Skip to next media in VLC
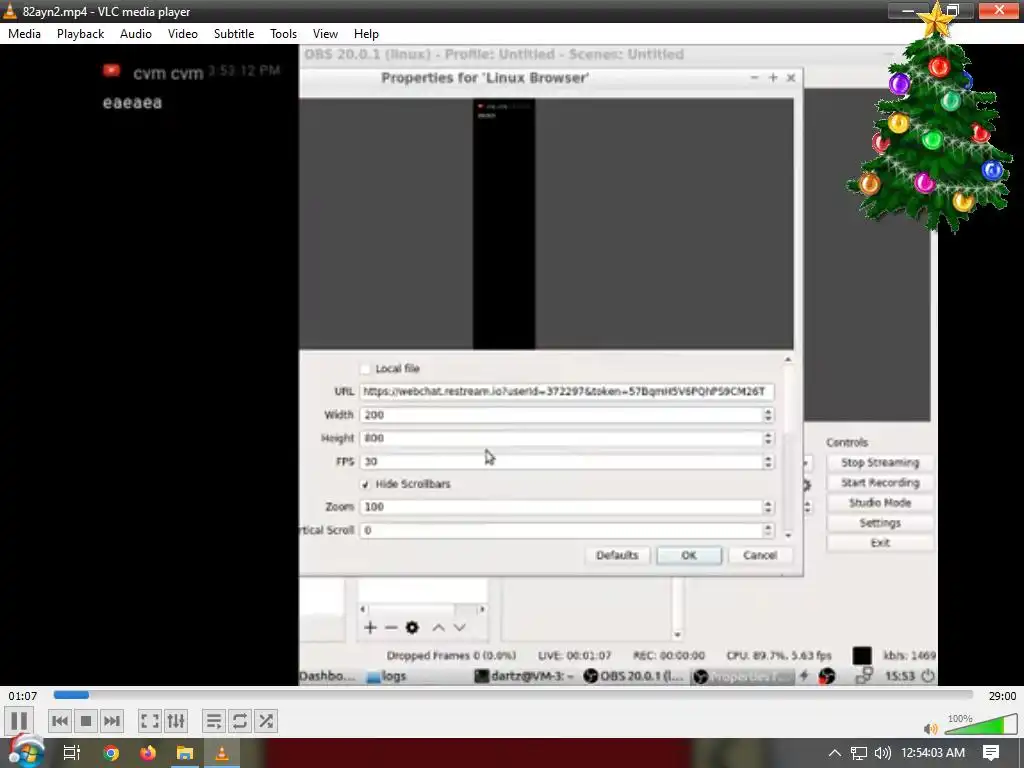Image resolution: width=1024 pixels, height=768 pixels. [112, 721]
